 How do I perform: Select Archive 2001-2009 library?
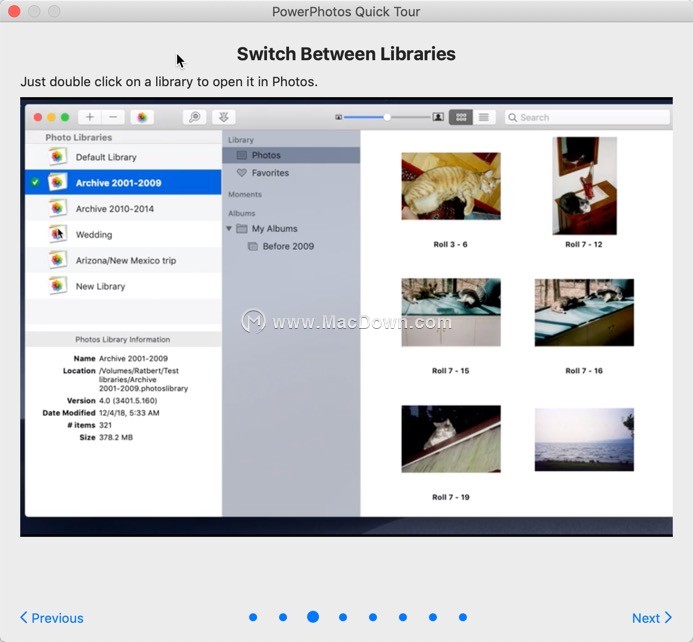tap(123, 182)
